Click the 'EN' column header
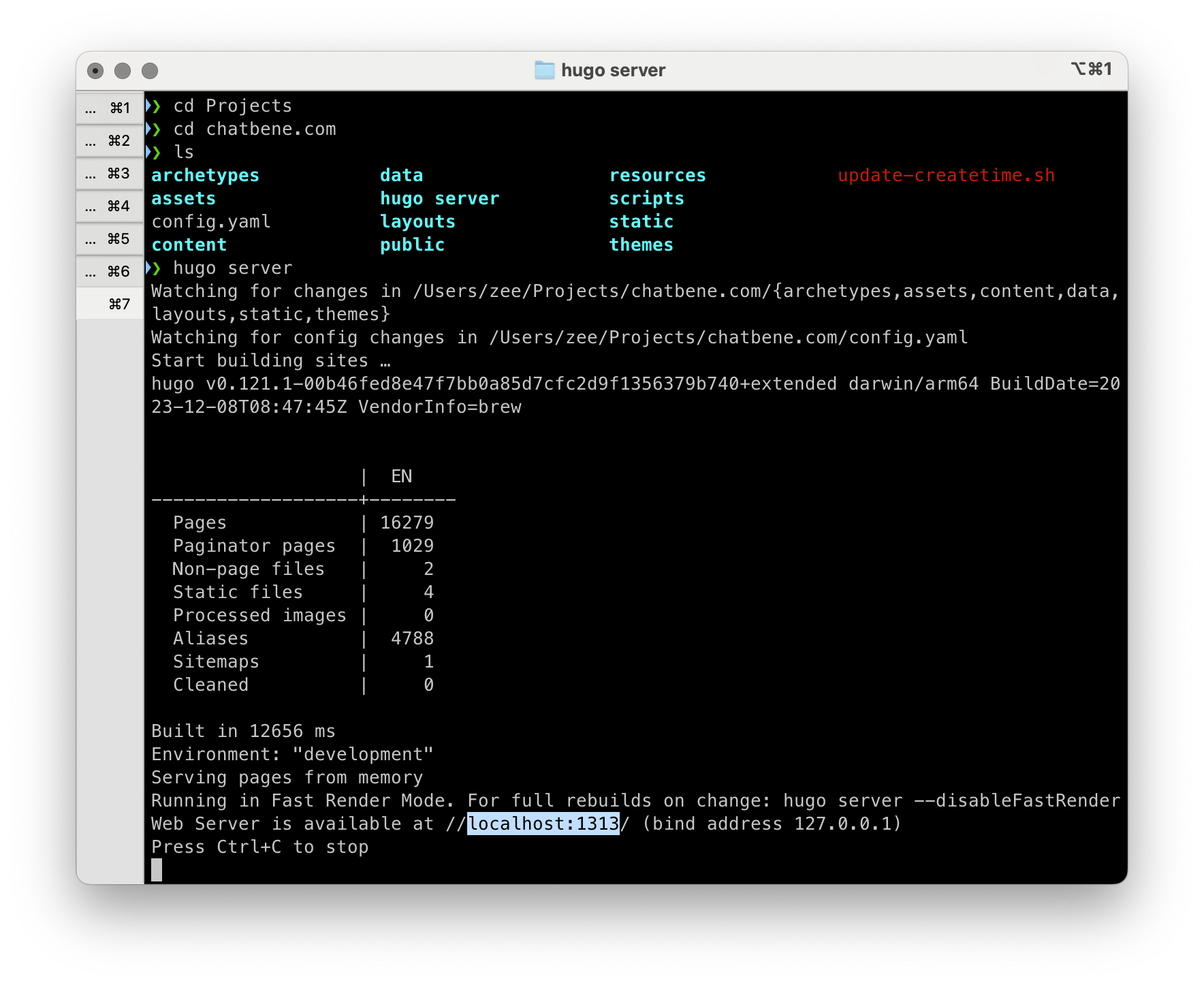 [402, 477]
